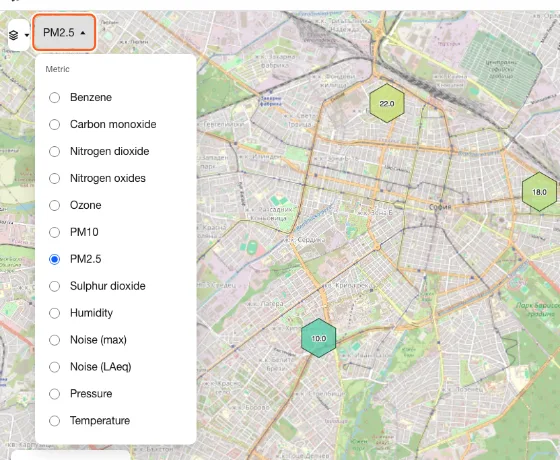Select the PM10 radio button
This screenshot has height=460, width=560.
(x=54, y=232)
